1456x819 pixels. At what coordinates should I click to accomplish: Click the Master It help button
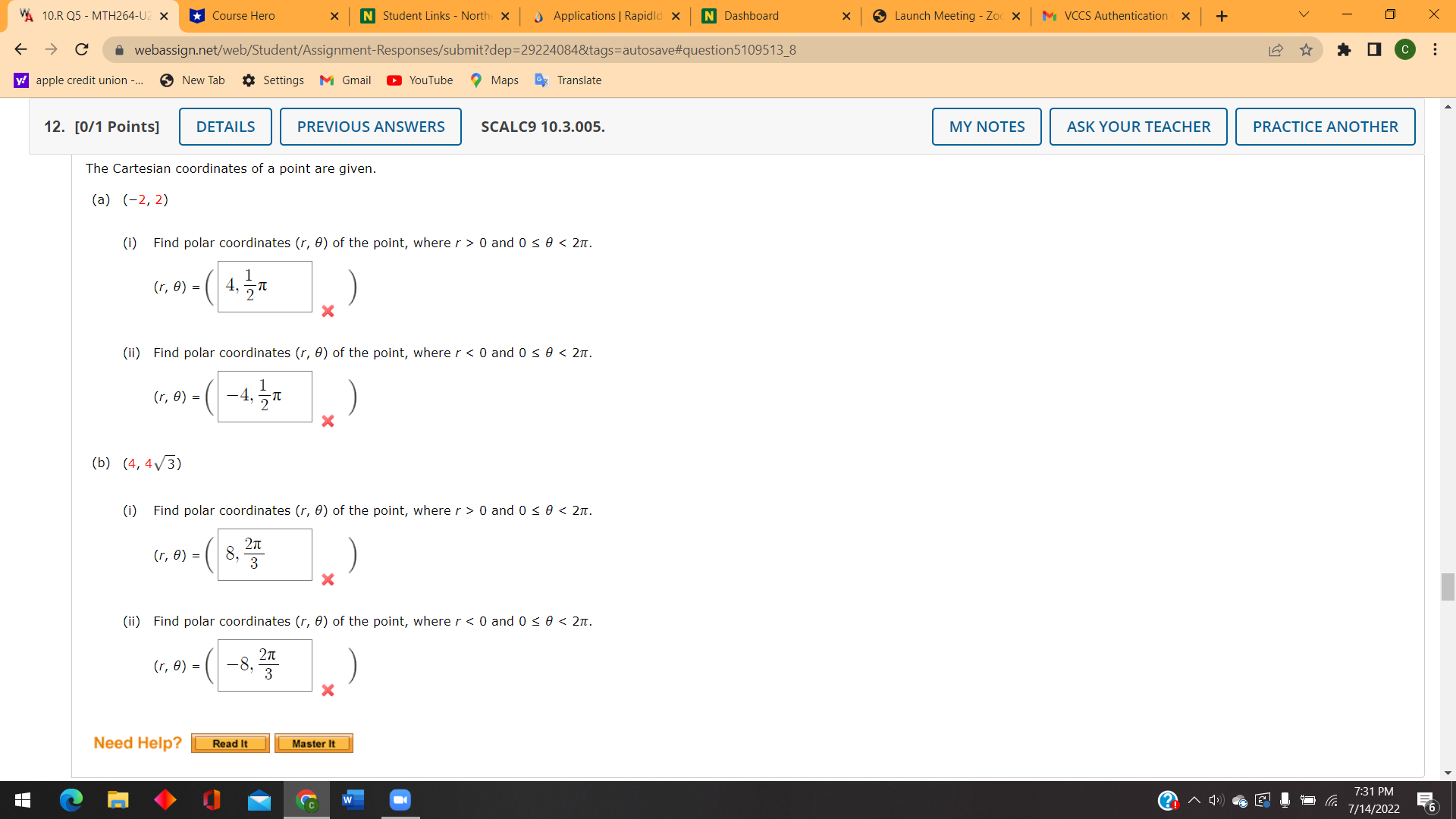coord(313,743)
